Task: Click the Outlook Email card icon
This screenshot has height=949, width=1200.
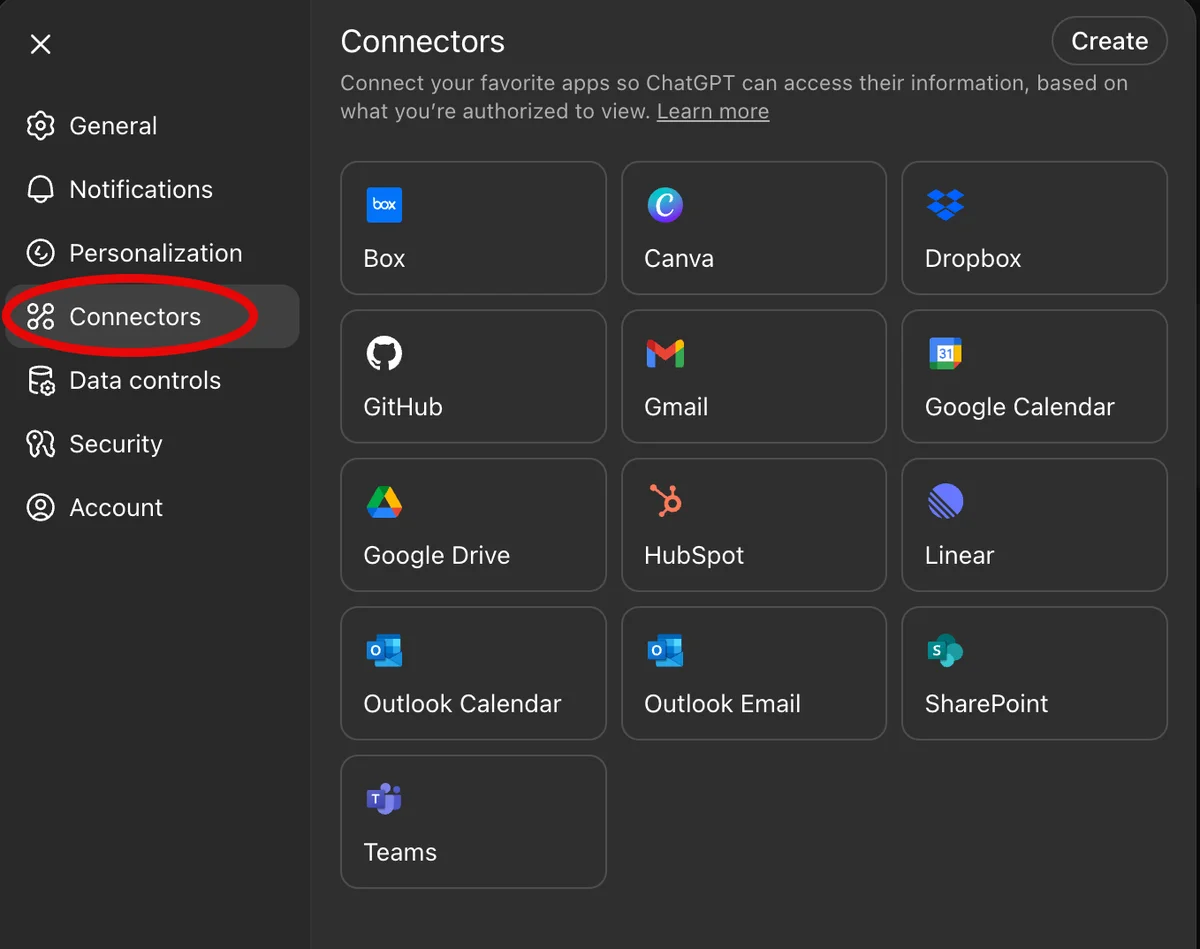Action: coord(665,650)
